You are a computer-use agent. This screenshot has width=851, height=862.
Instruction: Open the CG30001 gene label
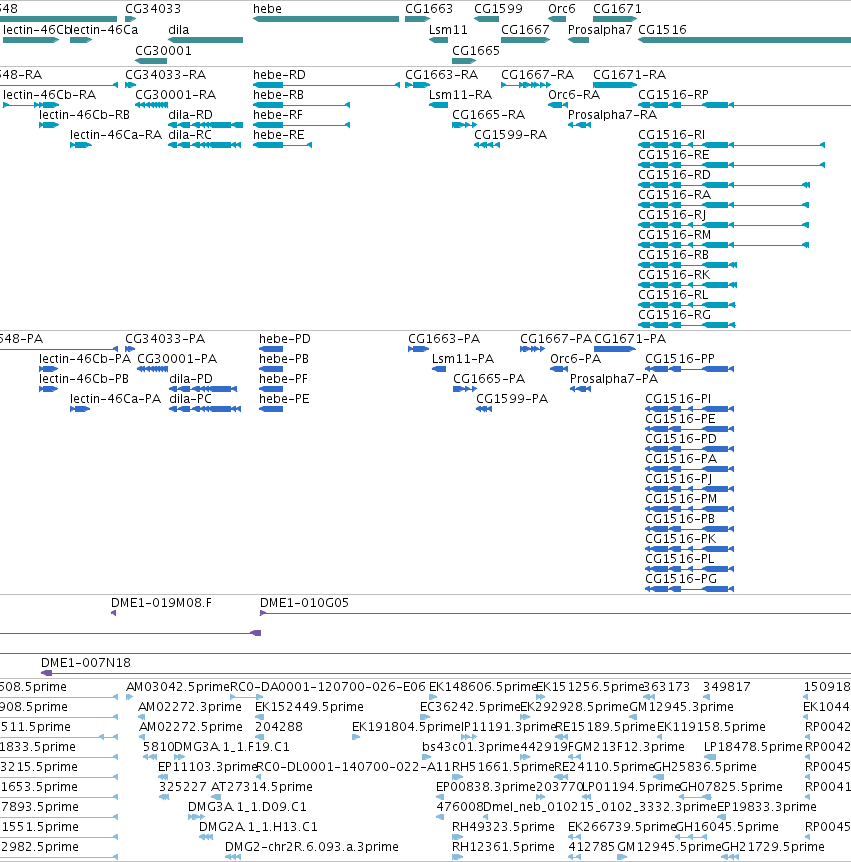163,51
